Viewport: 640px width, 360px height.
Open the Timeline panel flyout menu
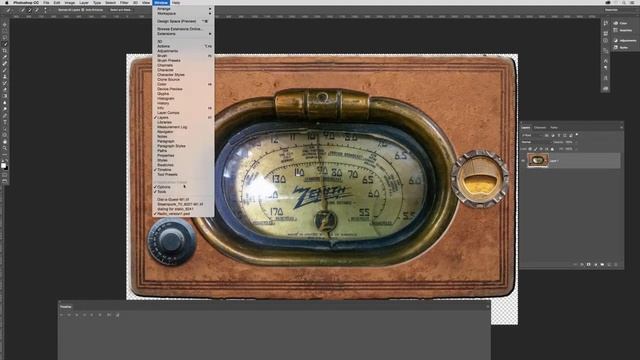click(487, 307)
